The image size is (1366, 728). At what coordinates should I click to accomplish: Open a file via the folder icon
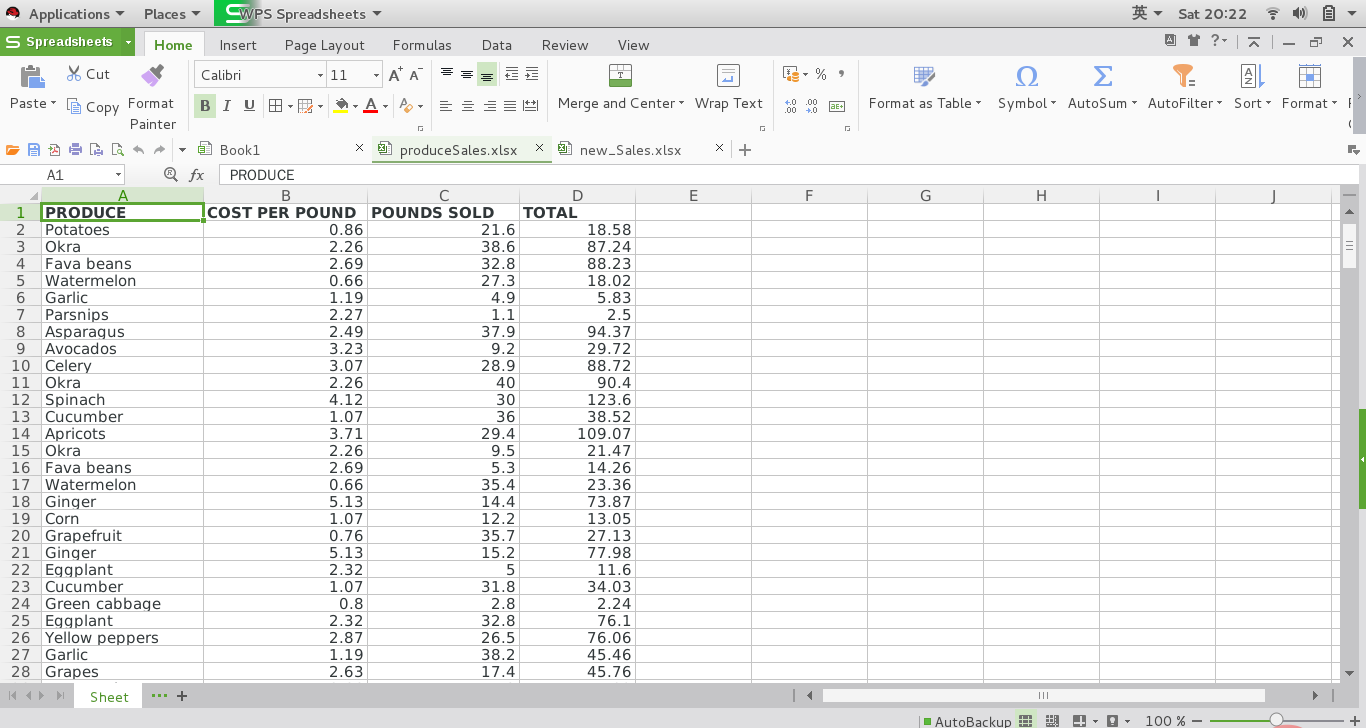pyautogui.click(x=13, y=150)
